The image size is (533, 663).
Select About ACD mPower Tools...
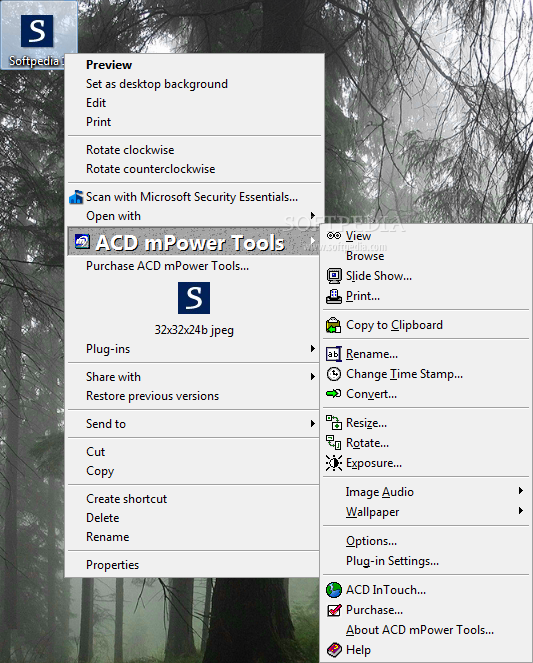pos(420,630)
